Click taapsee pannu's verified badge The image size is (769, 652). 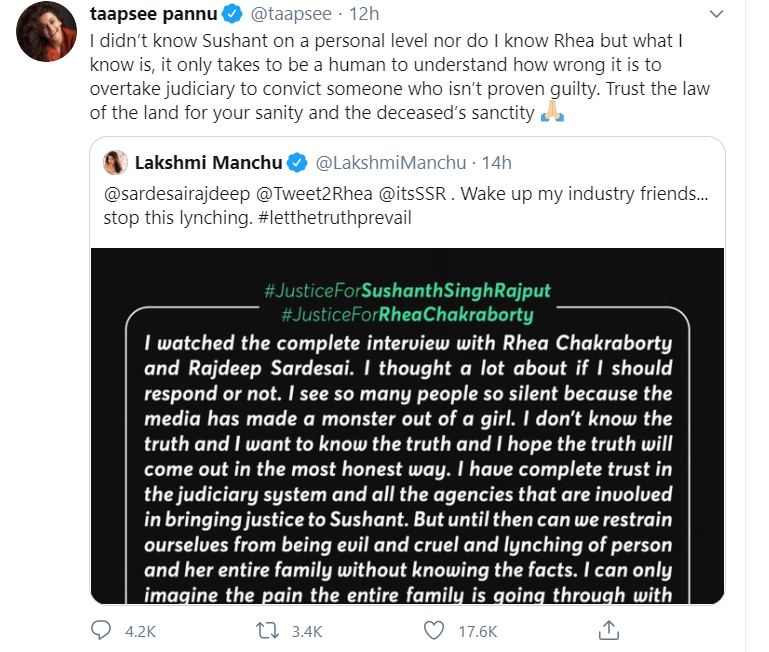pyautogui.click(x=232, y=14)
